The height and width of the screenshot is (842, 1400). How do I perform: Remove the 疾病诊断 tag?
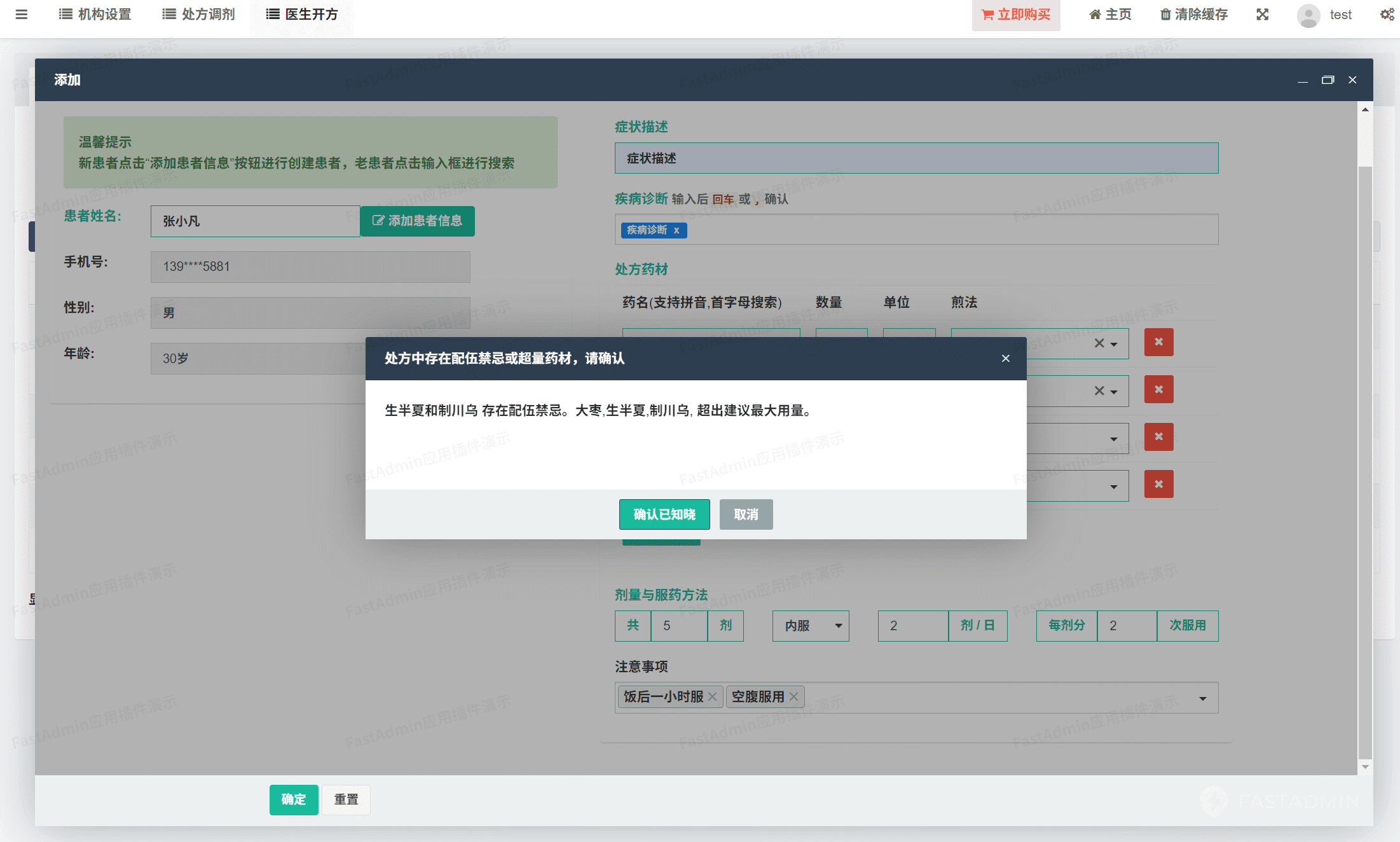(x=676, y=230)
